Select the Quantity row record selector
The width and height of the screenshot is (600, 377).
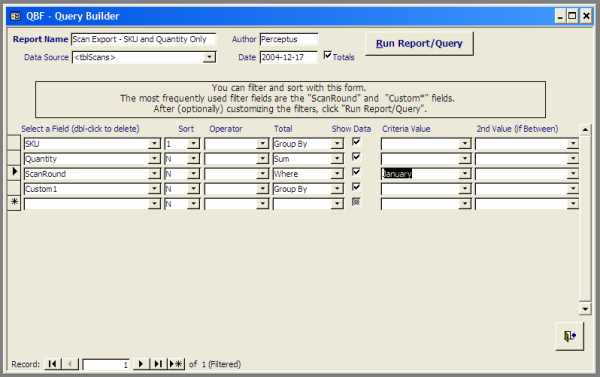[14, 158]
